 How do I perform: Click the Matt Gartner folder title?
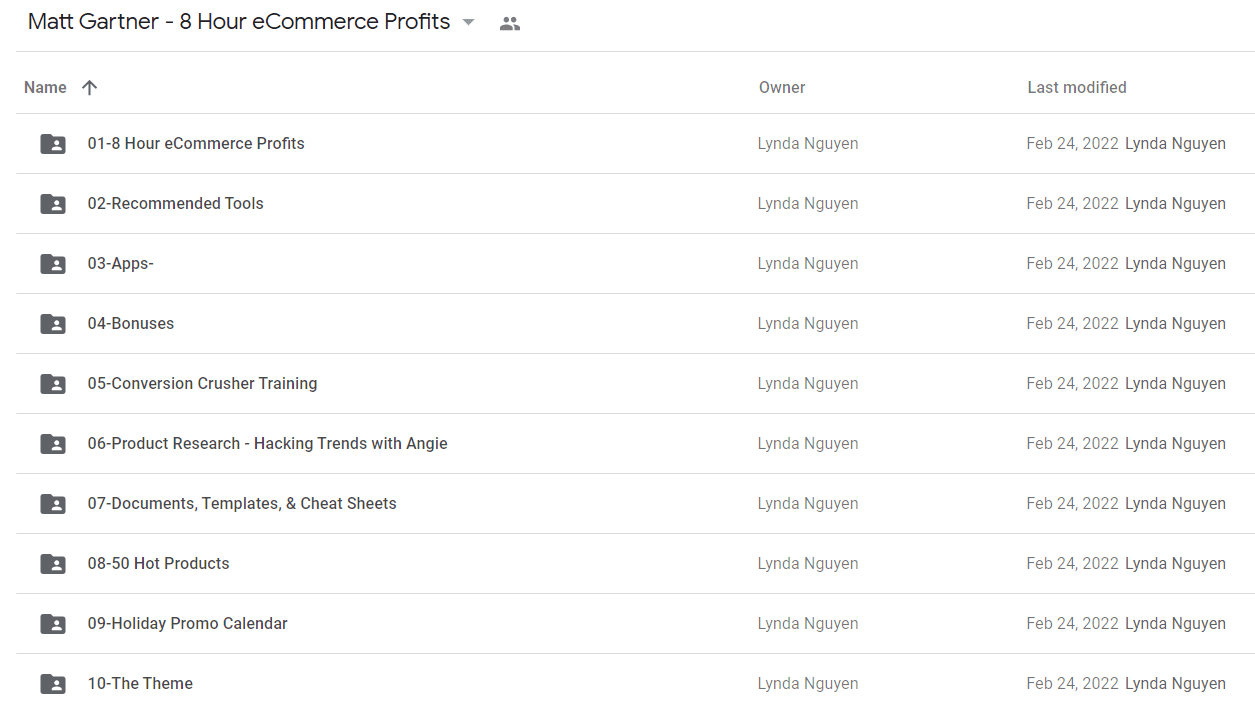(x=239, y=22)
